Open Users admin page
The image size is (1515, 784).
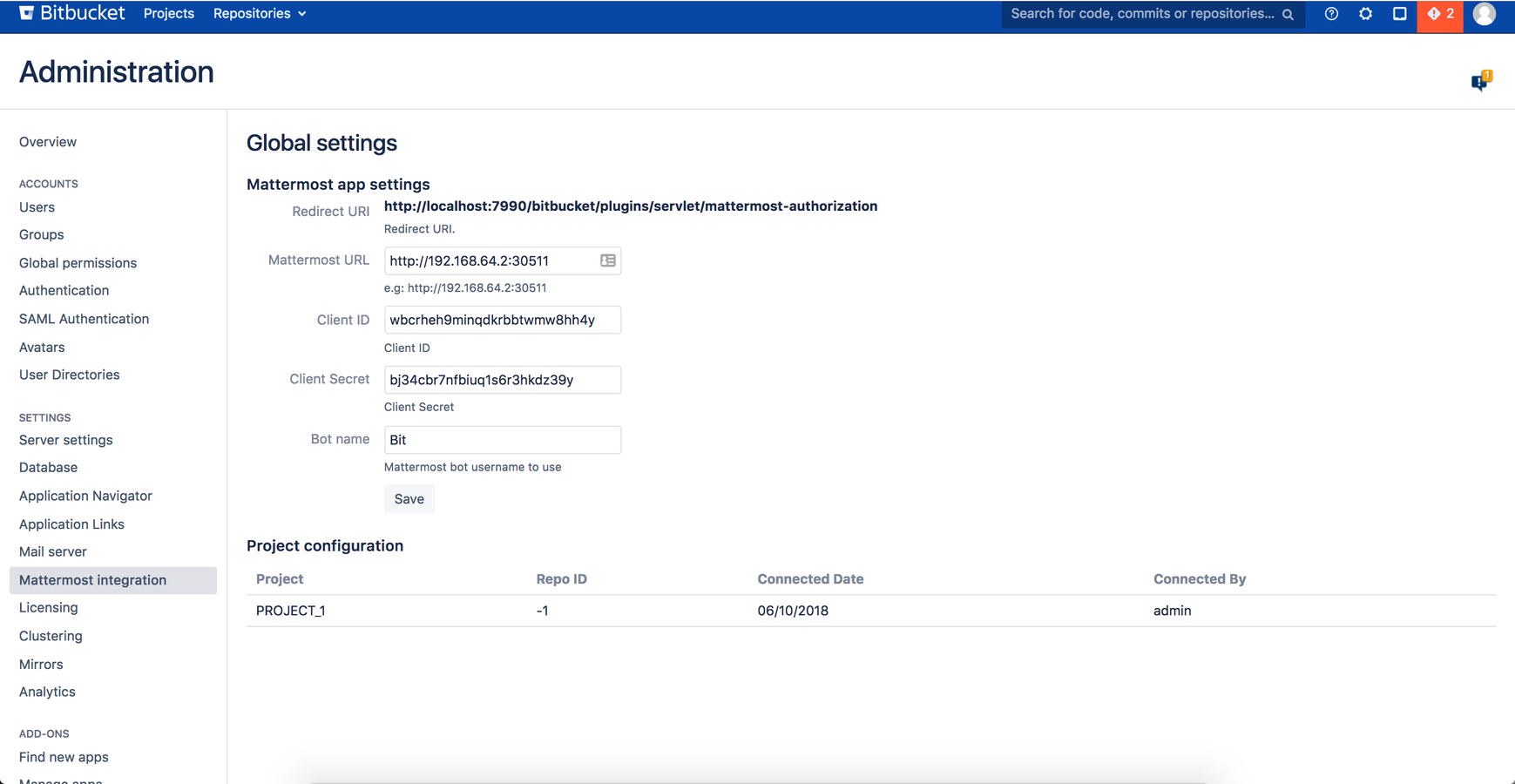[37, 207]
